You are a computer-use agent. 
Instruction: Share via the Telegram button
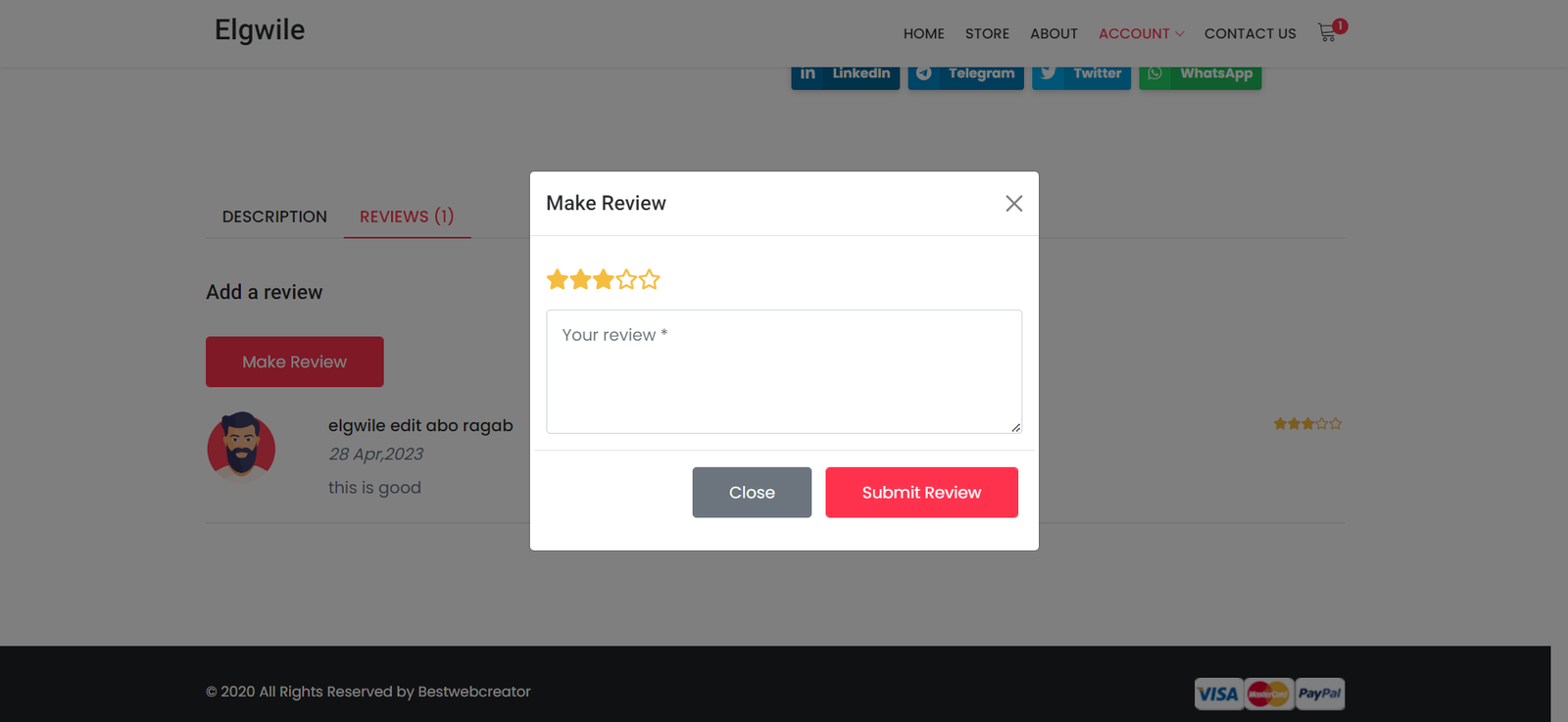965,75
